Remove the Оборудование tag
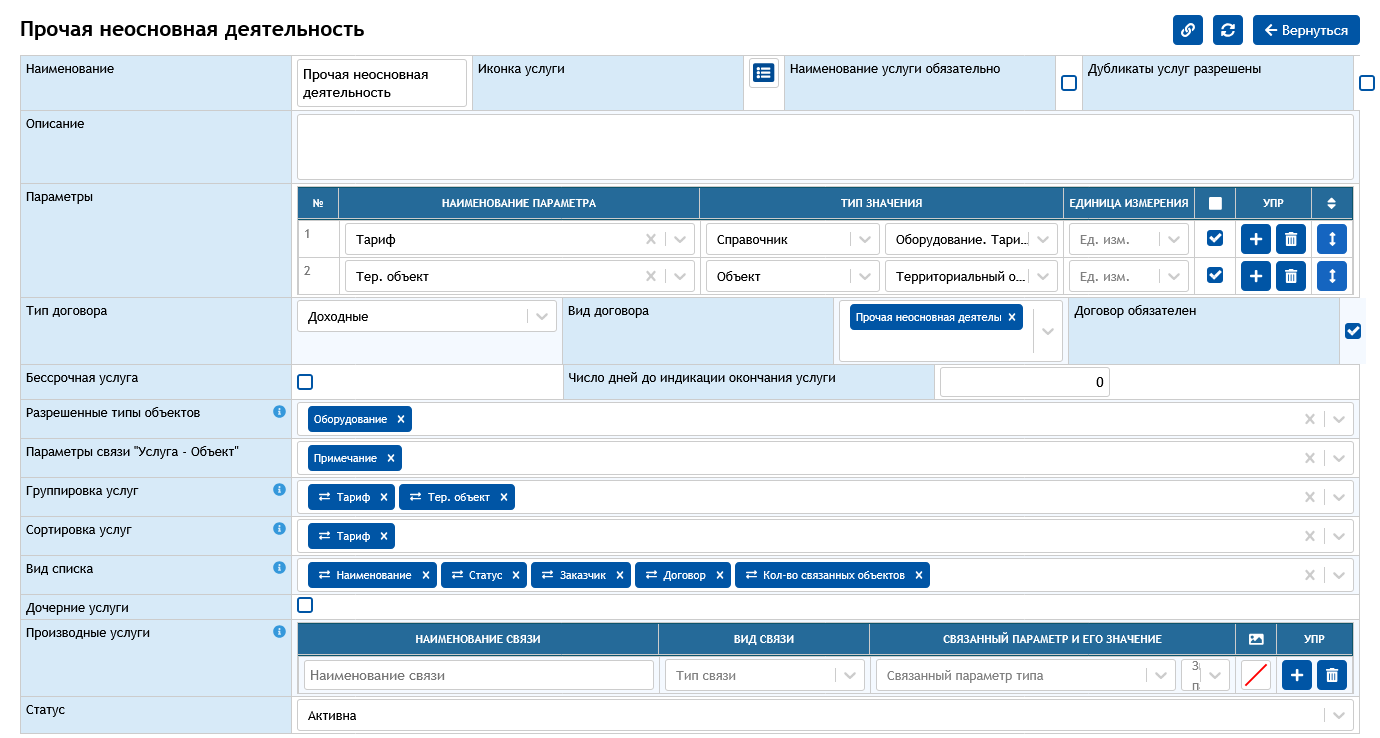 point(401,419)
